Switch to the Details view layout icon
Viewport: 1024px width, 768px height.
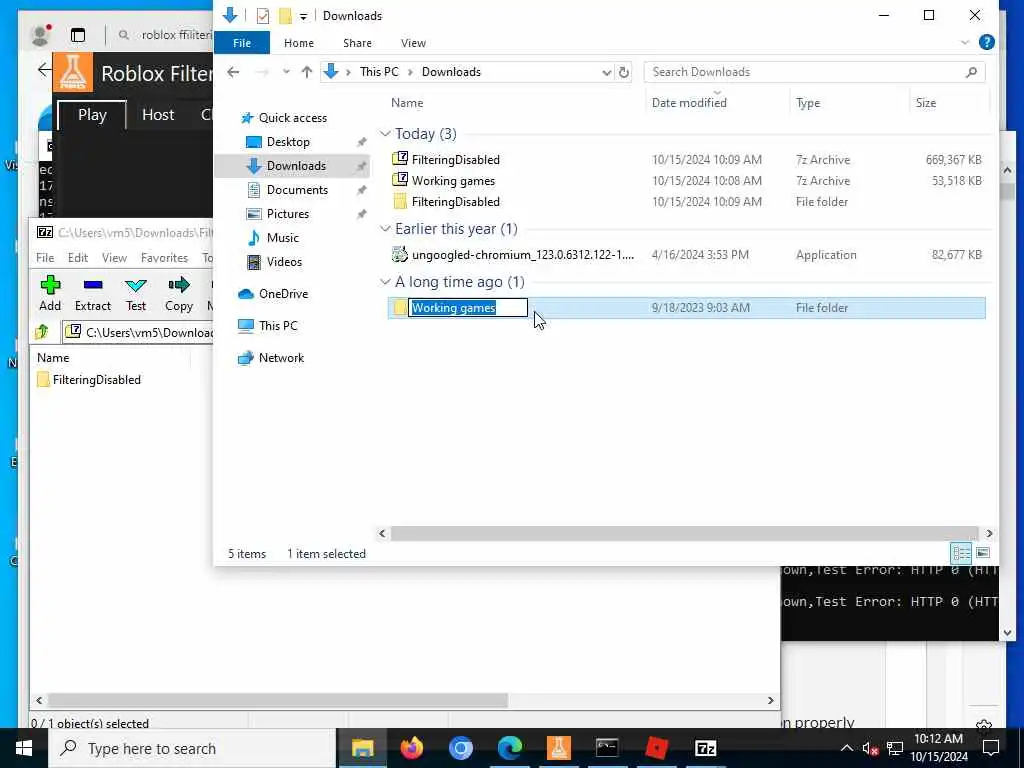961,553
